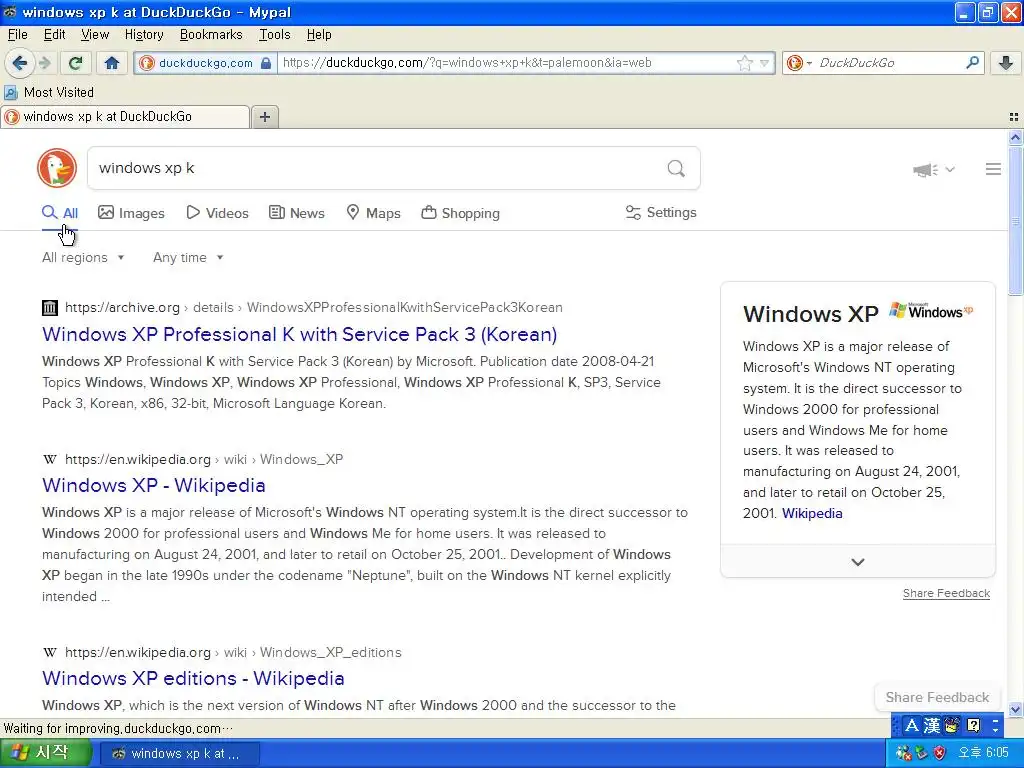Viewport: 1024px width, 768px height.
Task: Open language bar help icon
Action: pos(973,725)
